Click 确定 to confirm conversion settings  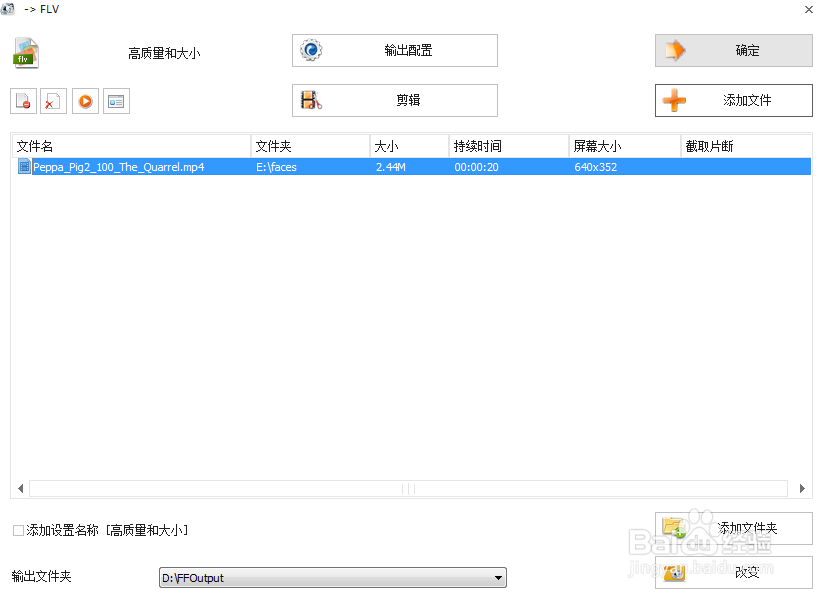[733, 50]
